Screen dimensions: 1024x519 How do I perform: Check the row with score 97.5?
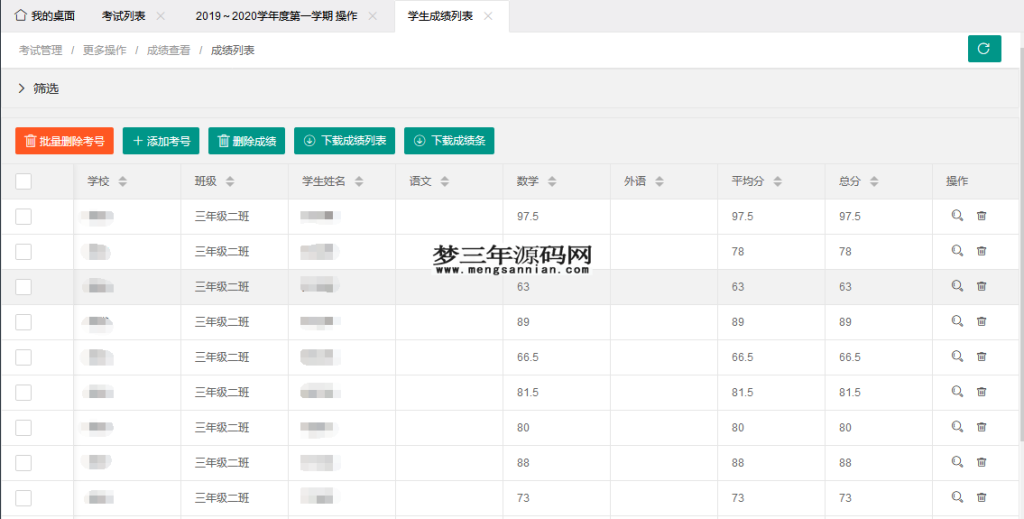click(24, 216)
